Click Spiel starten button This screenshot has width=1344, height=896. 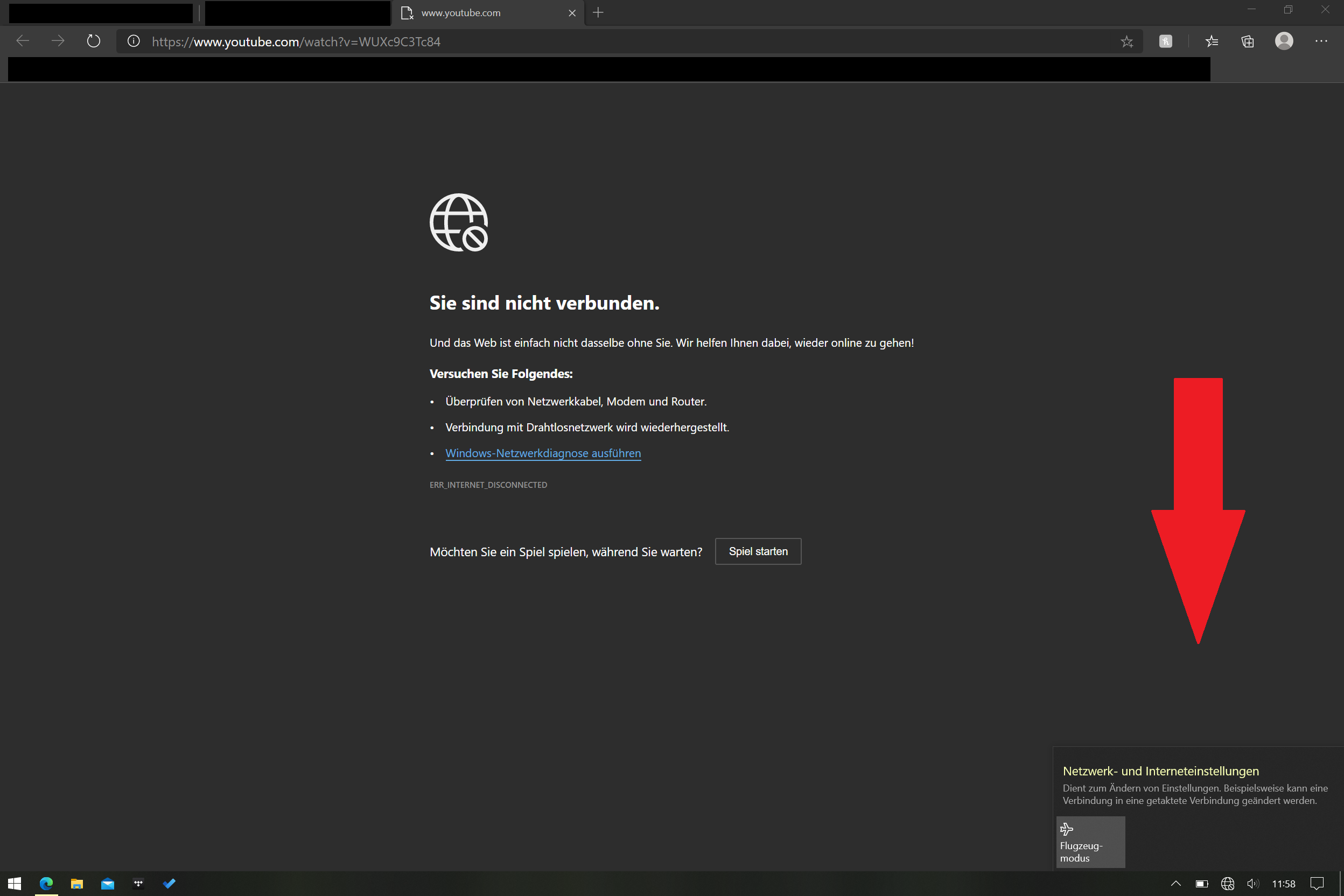[x=758, y=551]
